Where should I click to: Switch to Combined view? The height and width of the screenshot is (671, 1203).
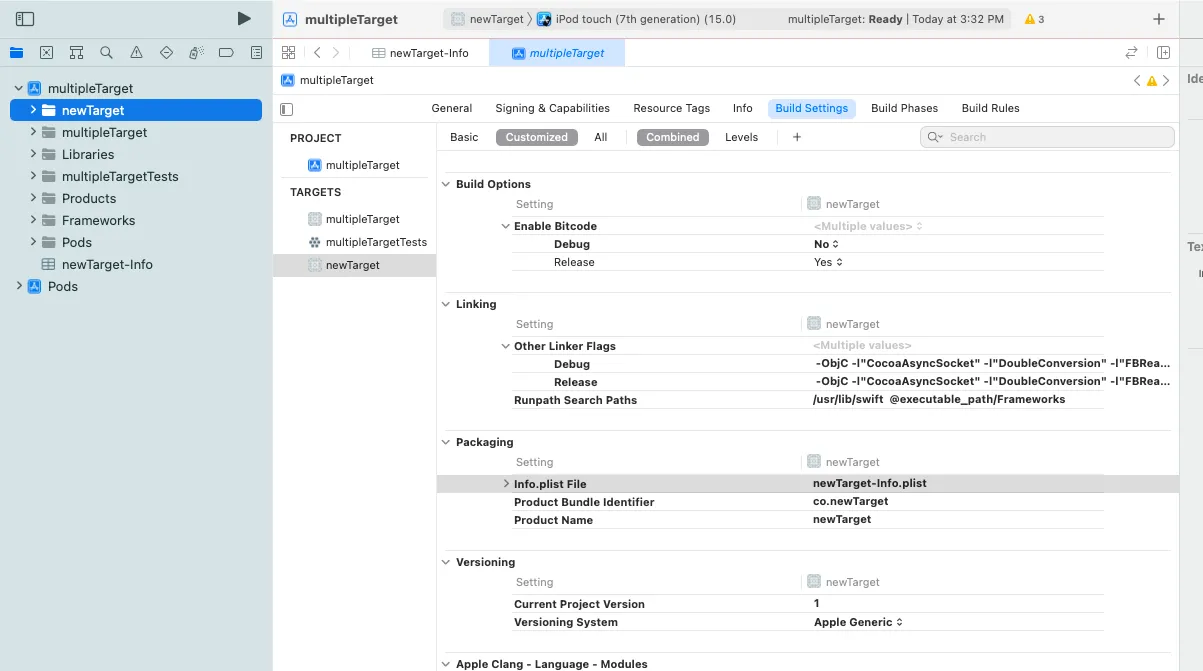(672, 137)
